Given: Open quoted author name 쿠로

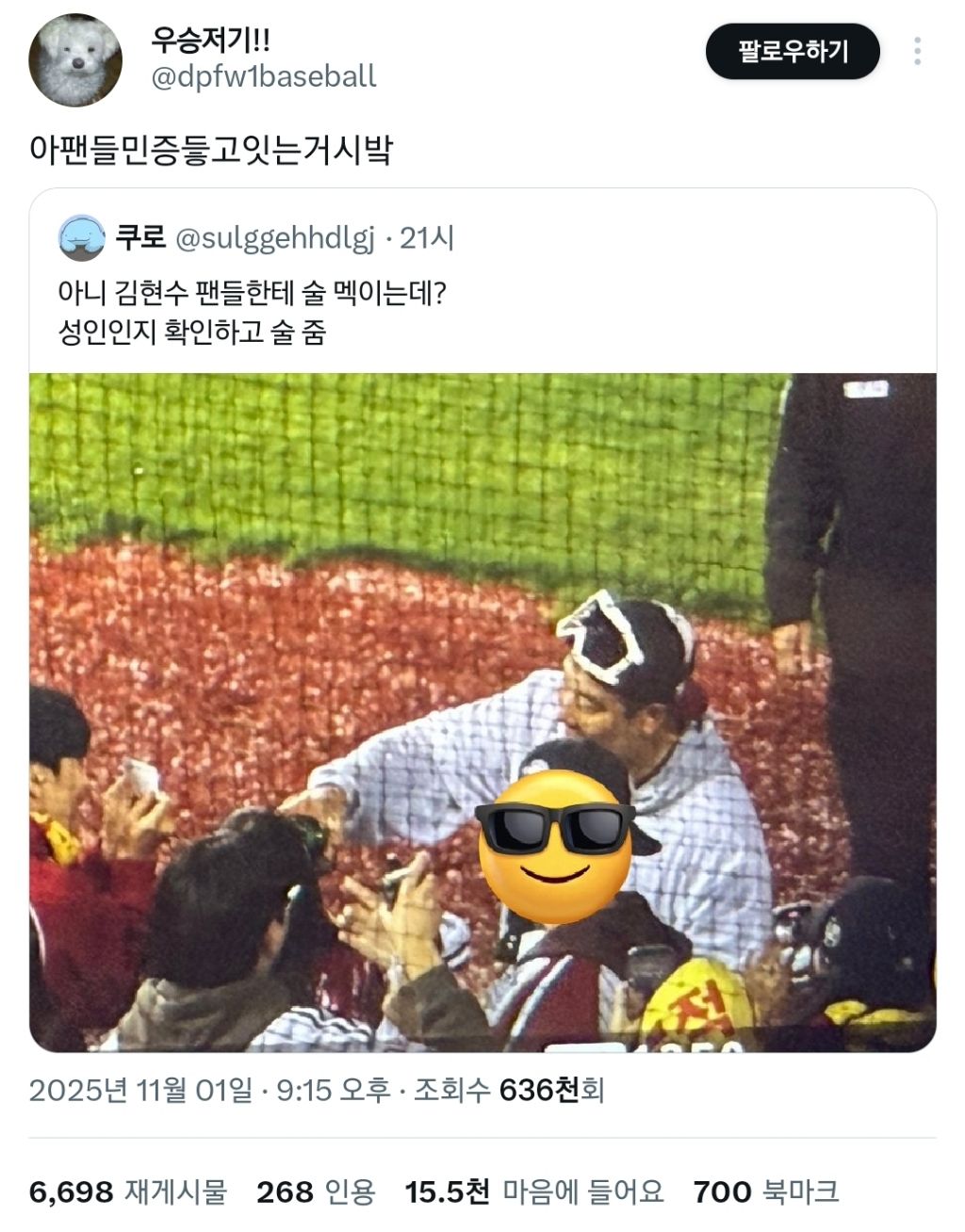Looking at the screenshot, I should [x=140, y=237].
